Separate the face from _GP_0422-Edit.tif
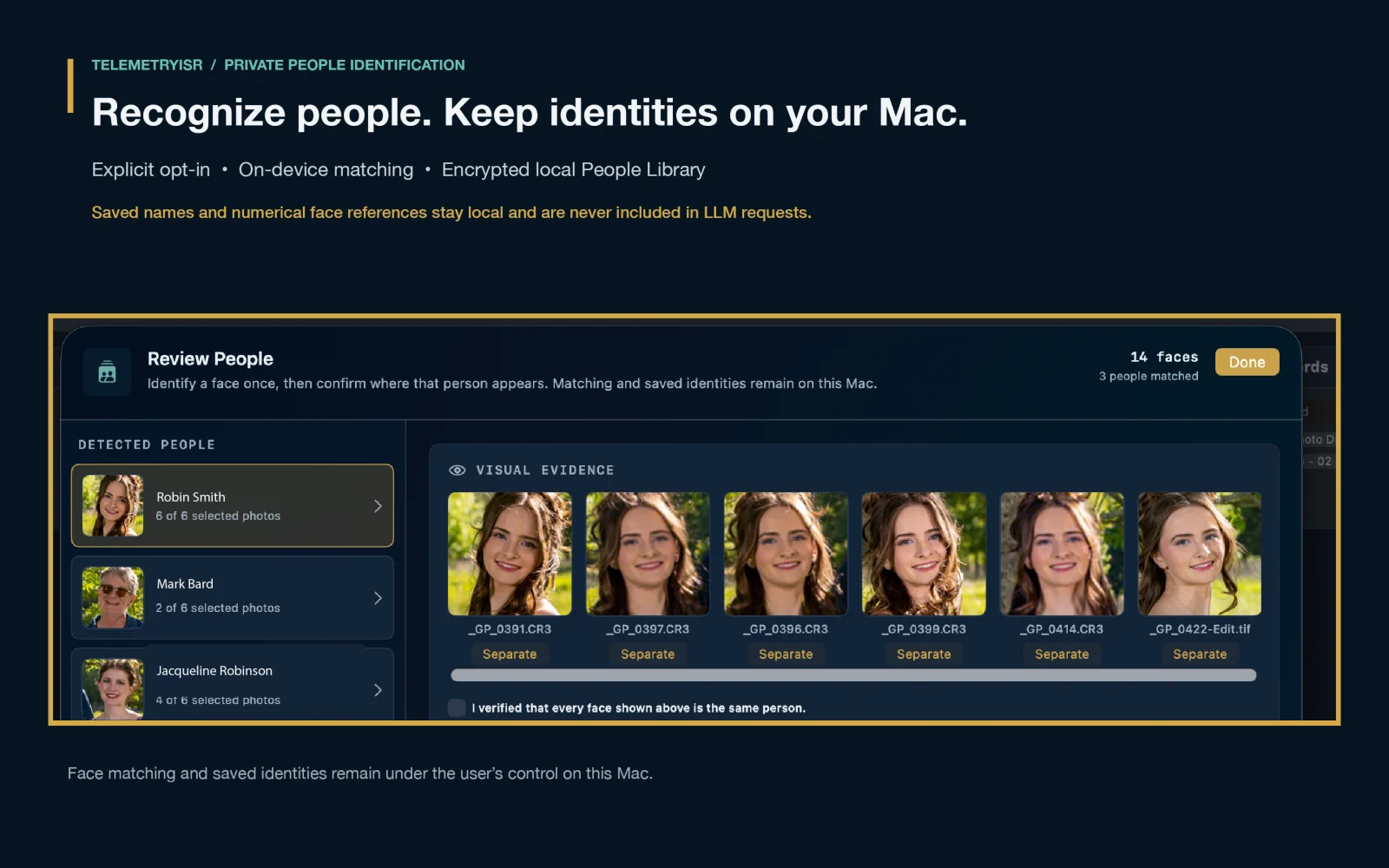Viewport: 1389px width, 868px height. pyautogui.click(x=1200, y=654)
